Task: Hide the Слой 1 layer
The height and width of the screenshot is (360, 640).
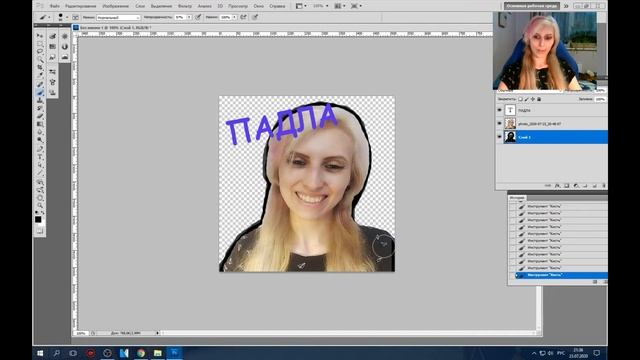Action: [500, 137]
